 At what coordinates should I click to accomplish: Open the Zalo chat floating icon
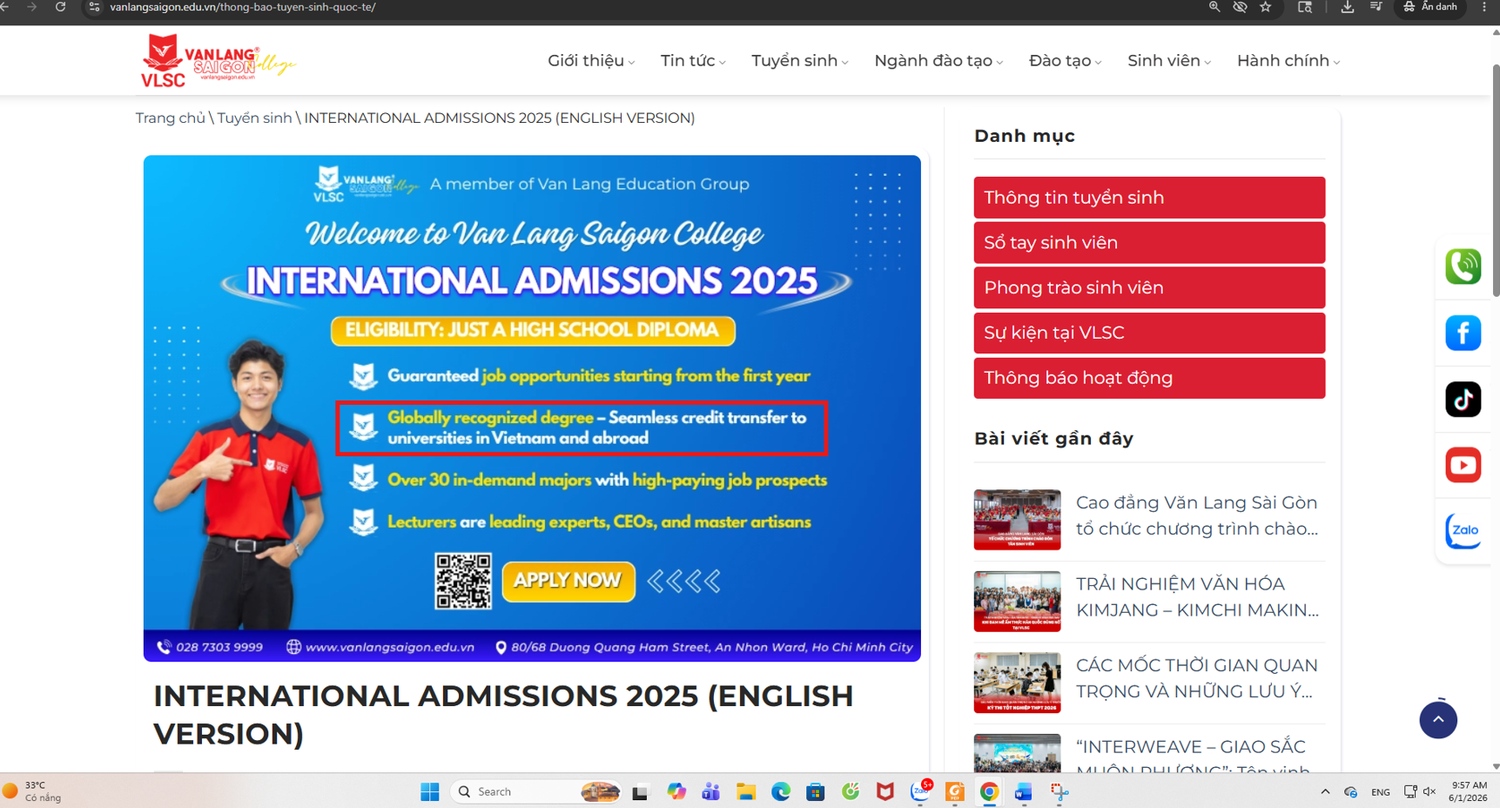click(x=1463, y=531)
